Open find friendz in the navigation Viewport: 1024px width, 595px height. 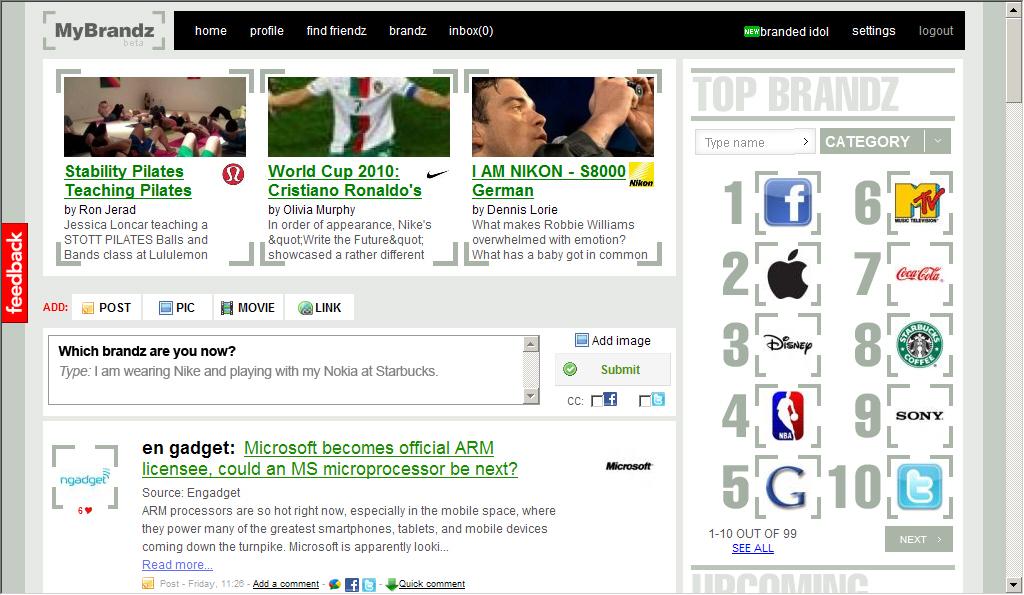(x=336, y=31)
